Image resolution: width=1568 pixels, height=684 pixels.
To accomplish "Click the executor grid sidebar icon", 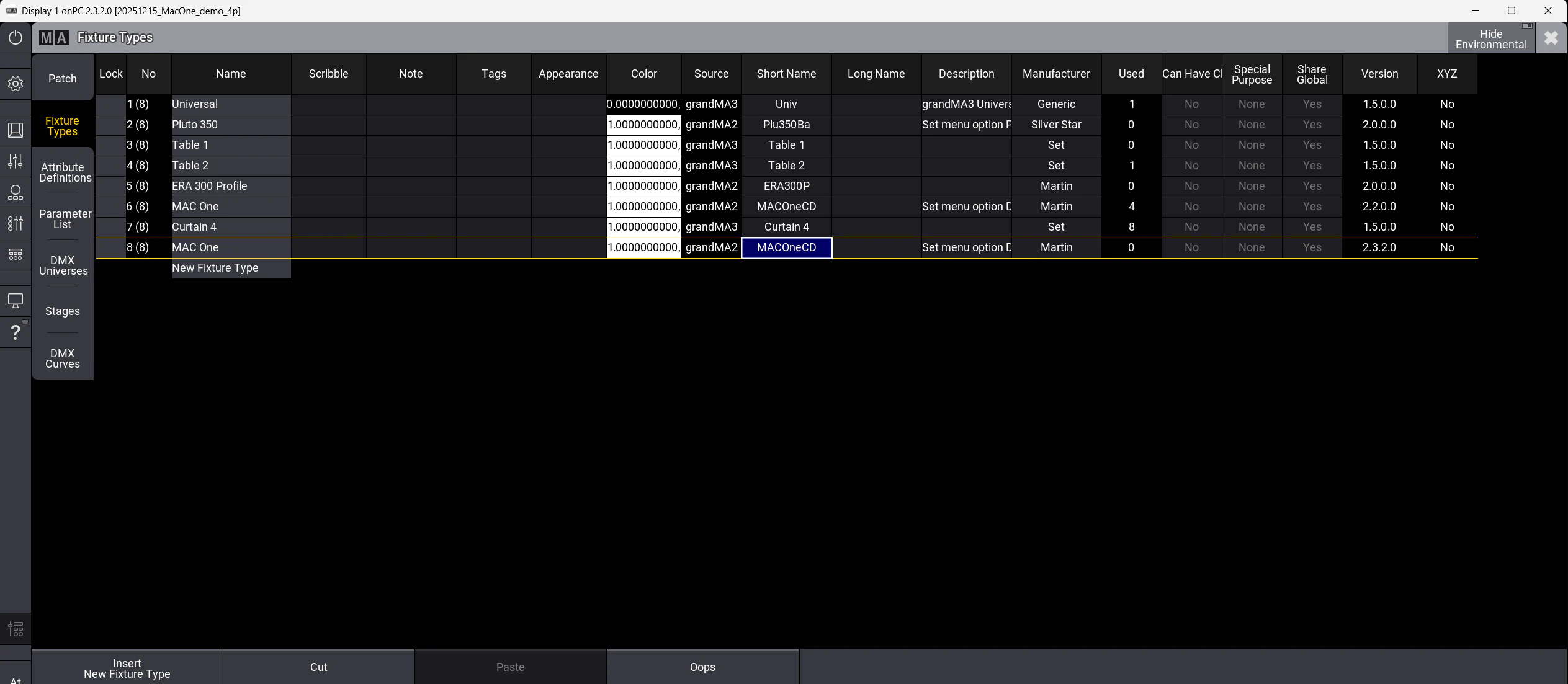I will [x=16, y=254].
